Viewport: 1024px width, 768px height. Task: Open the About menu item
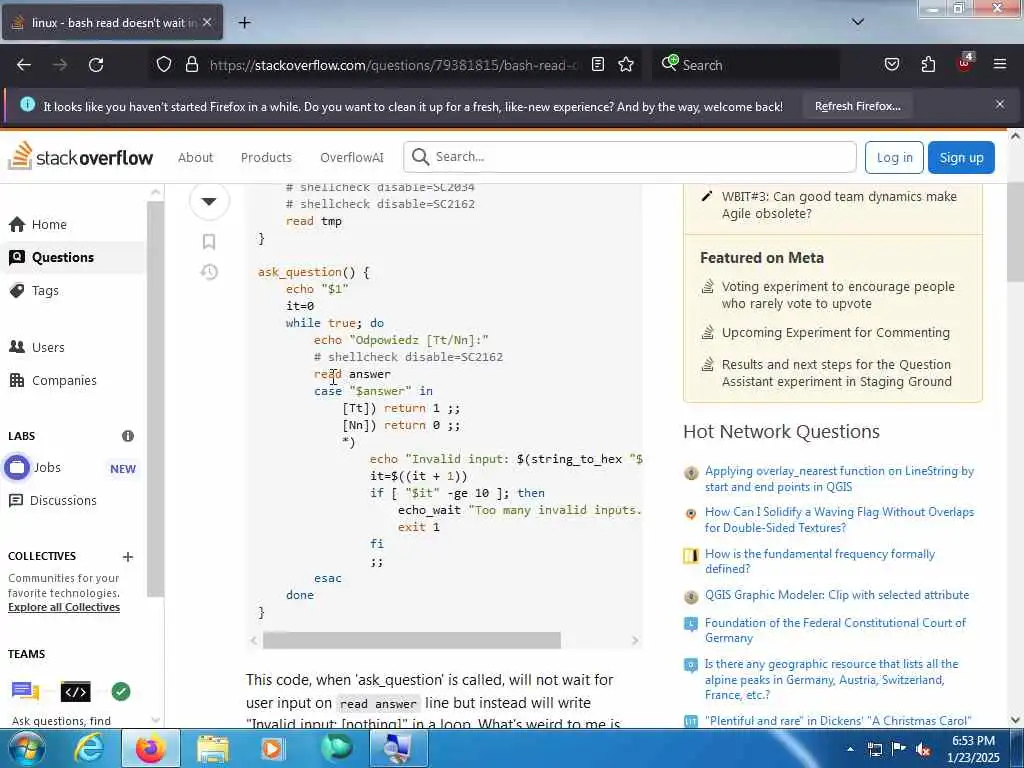195,157
